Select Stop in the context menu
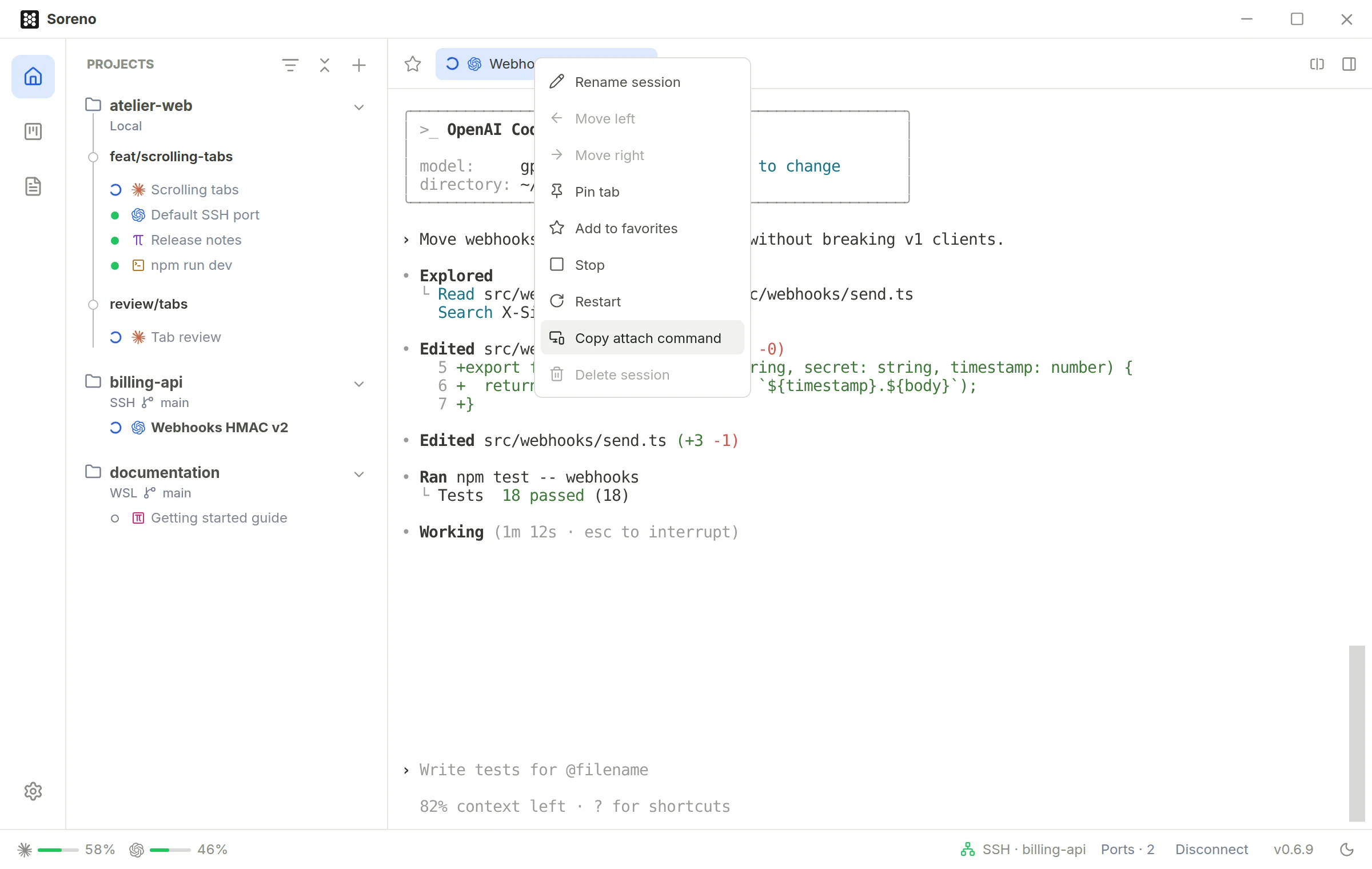The height and width of the screenshot is (869, 1372). pyautogui.click(x=642, y=265)
